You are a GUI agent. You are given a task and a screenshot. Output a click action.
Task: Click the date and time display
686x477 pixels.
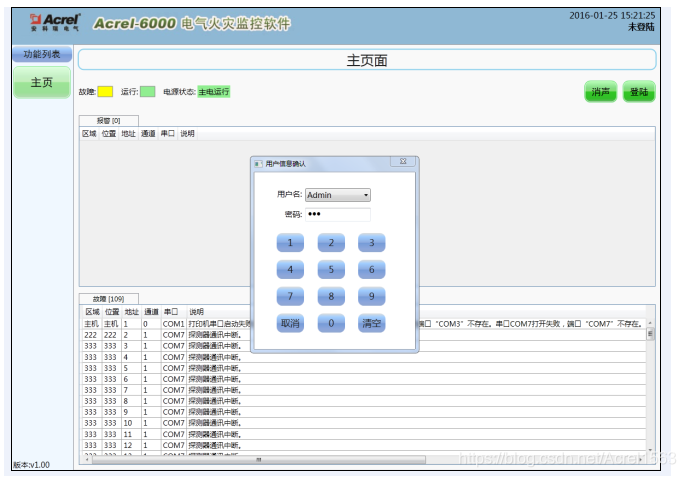coord(612,15)
